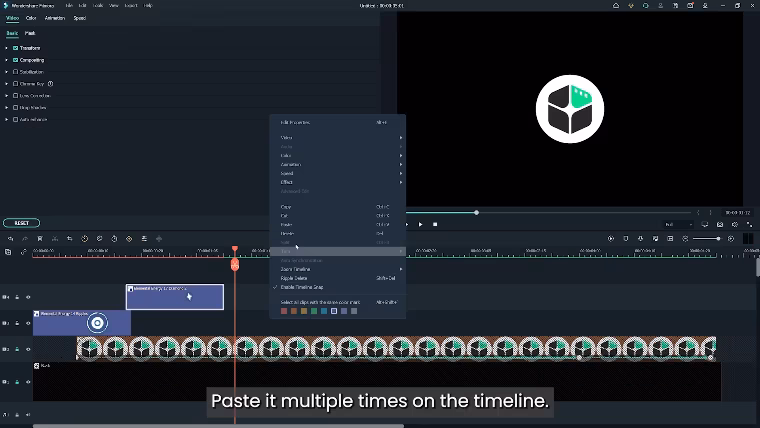The height and width of the screenshot is (428, 760).
Task: Enable the Auto Enhance checkbox
Action: [16, 119]
